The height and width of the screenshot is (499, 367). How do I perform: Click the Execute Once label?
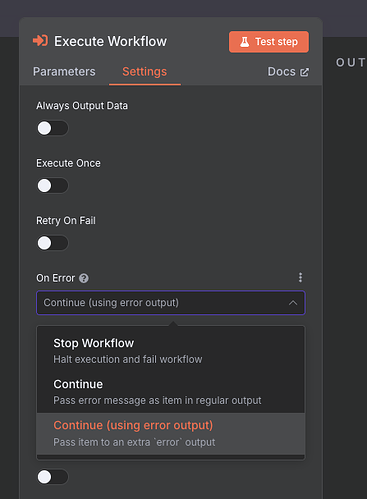tap(68, 163)
